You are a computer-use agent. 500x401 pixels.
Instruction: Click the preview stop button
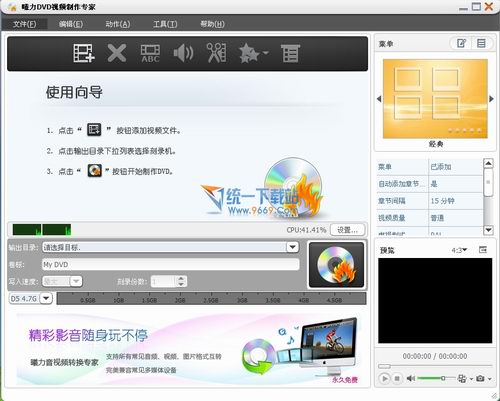(x=397, y=378)
